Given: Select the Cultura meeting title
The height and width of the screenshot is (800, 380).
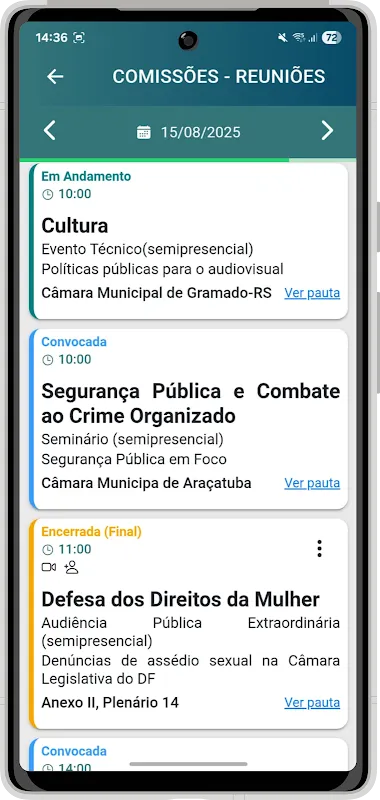Looking at the screenshot, I should click(x=74, y=226).
